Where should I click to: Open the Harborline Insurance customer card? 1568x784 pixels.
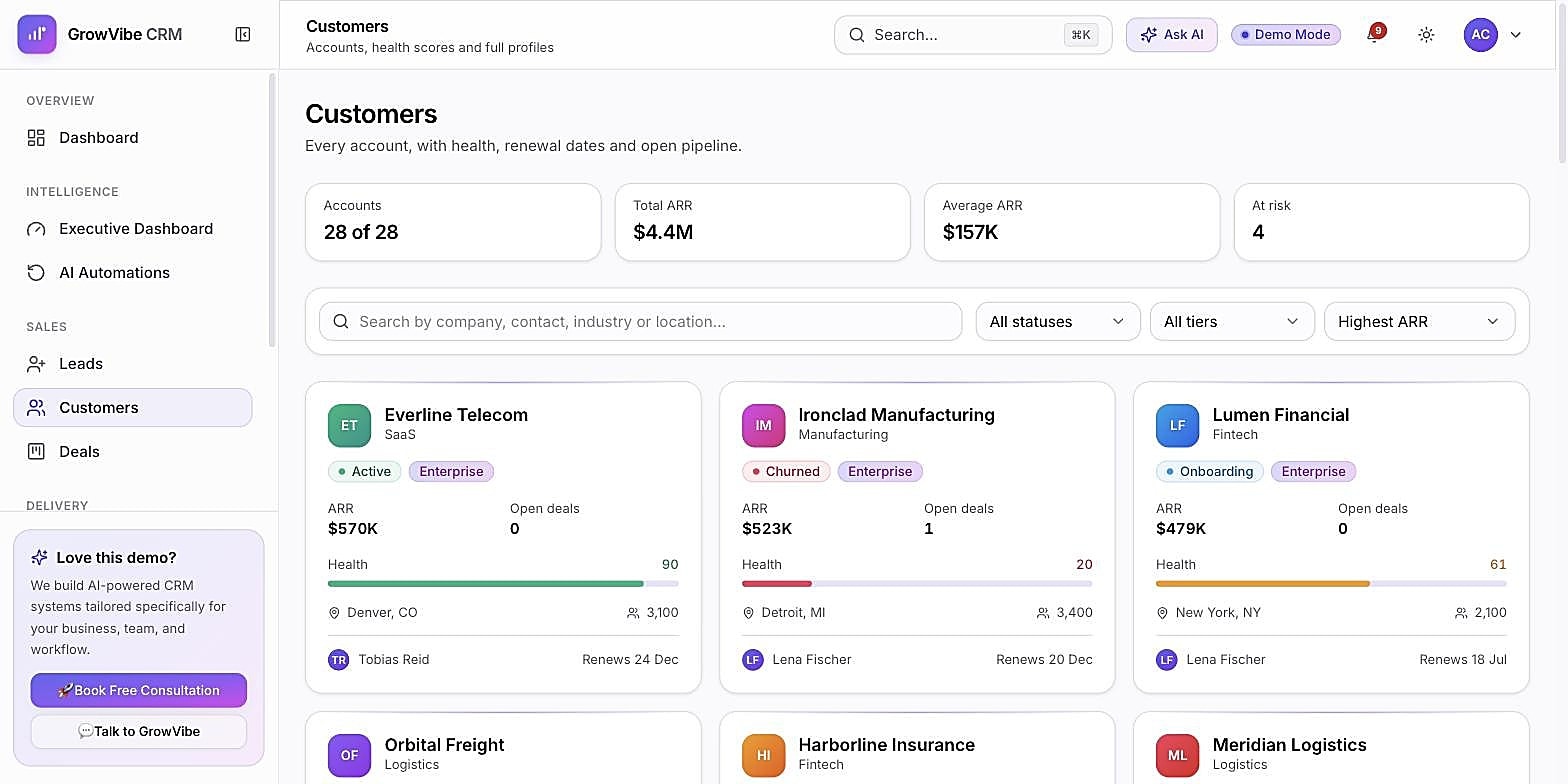(x=917, y=748)
